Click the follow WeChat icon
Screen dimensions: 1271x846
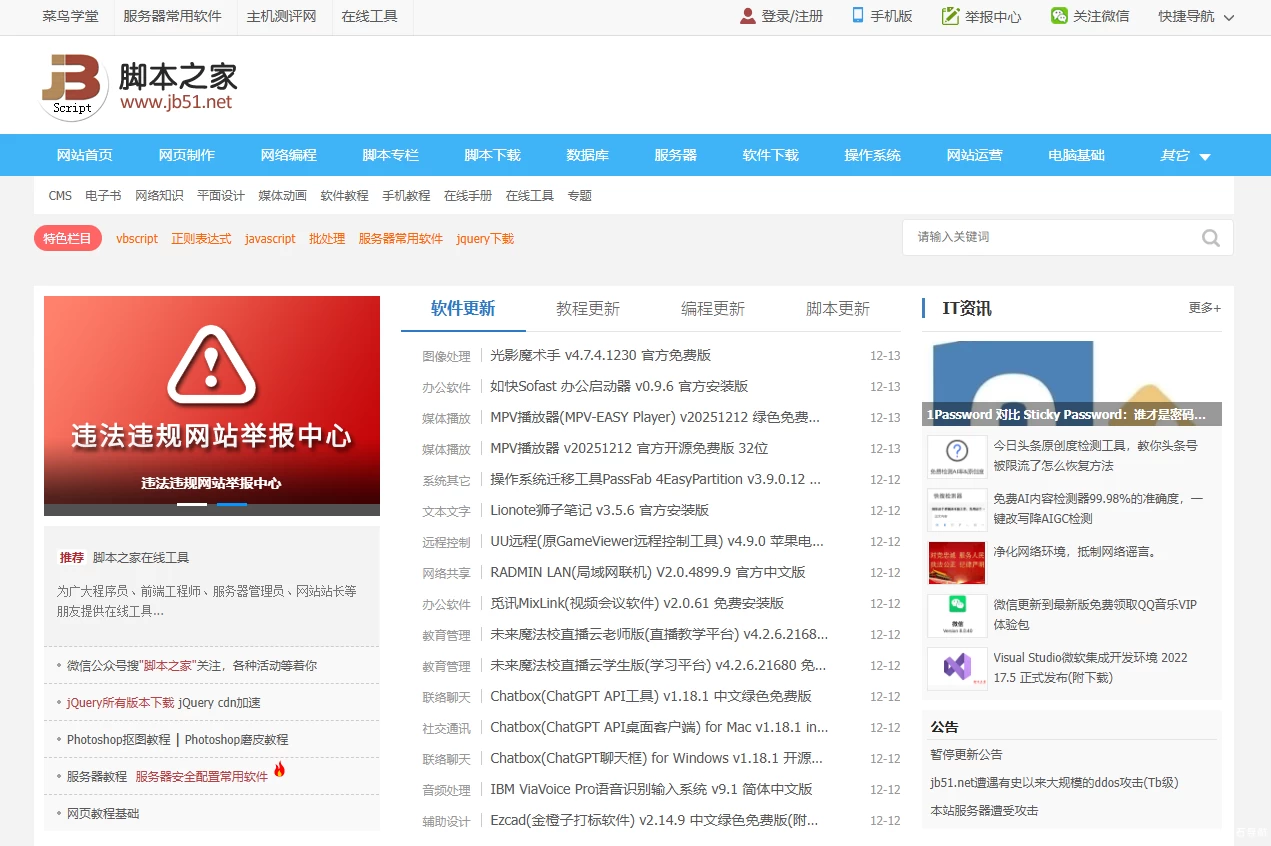coord(1059,16)
